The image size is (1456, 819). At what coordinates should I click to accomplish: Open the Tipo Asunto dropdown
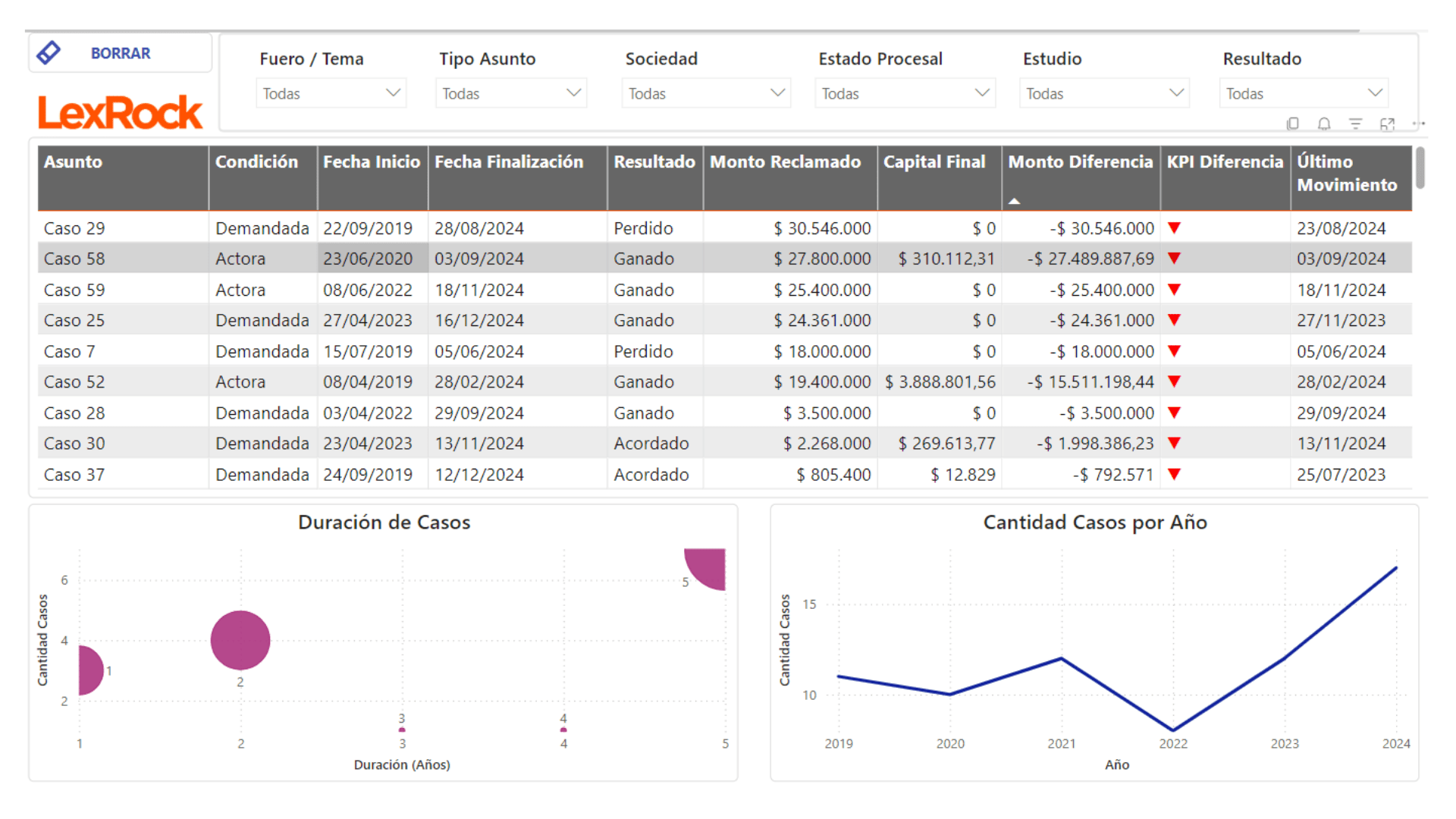(511, 93)
